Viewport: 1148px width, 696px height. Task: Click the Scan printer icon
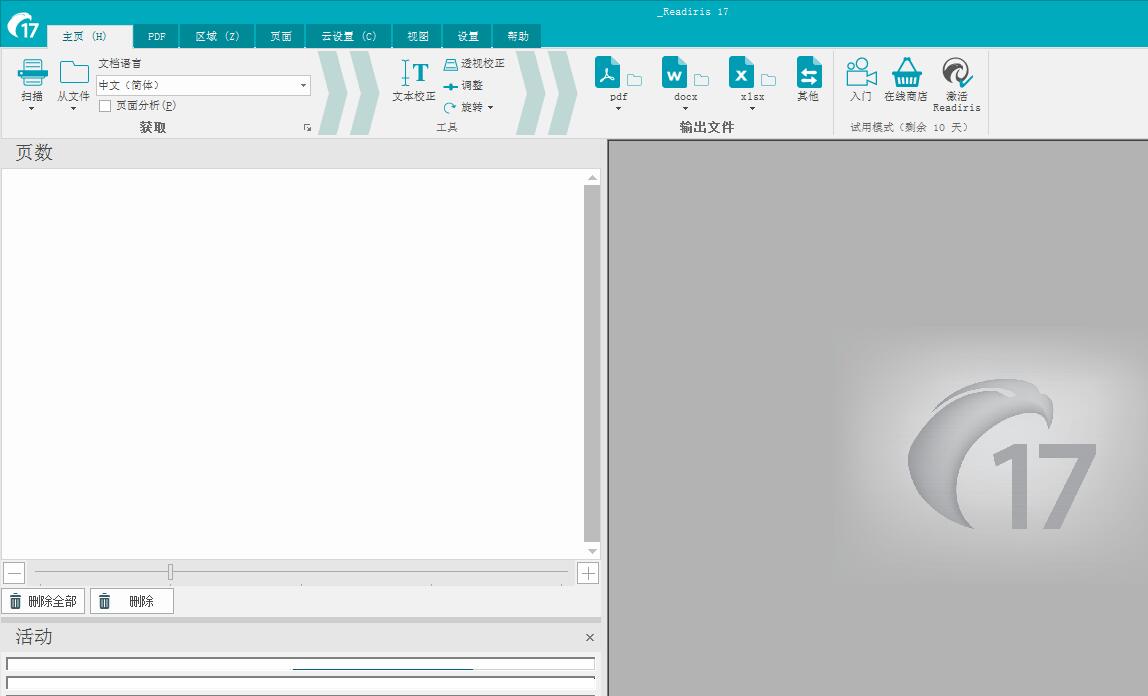pos(32,72)
